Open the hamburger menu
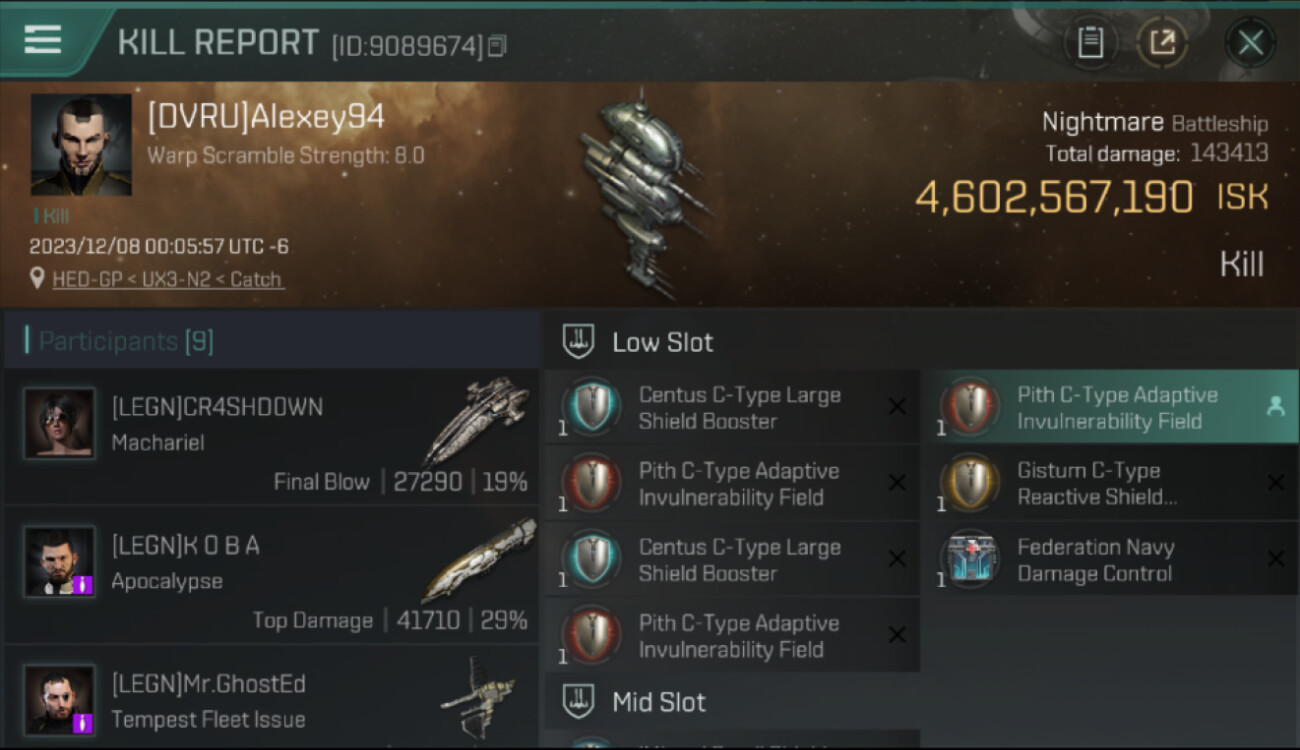Image resolution: width=1300 pixels, height=750 pixels. [43, 40]
